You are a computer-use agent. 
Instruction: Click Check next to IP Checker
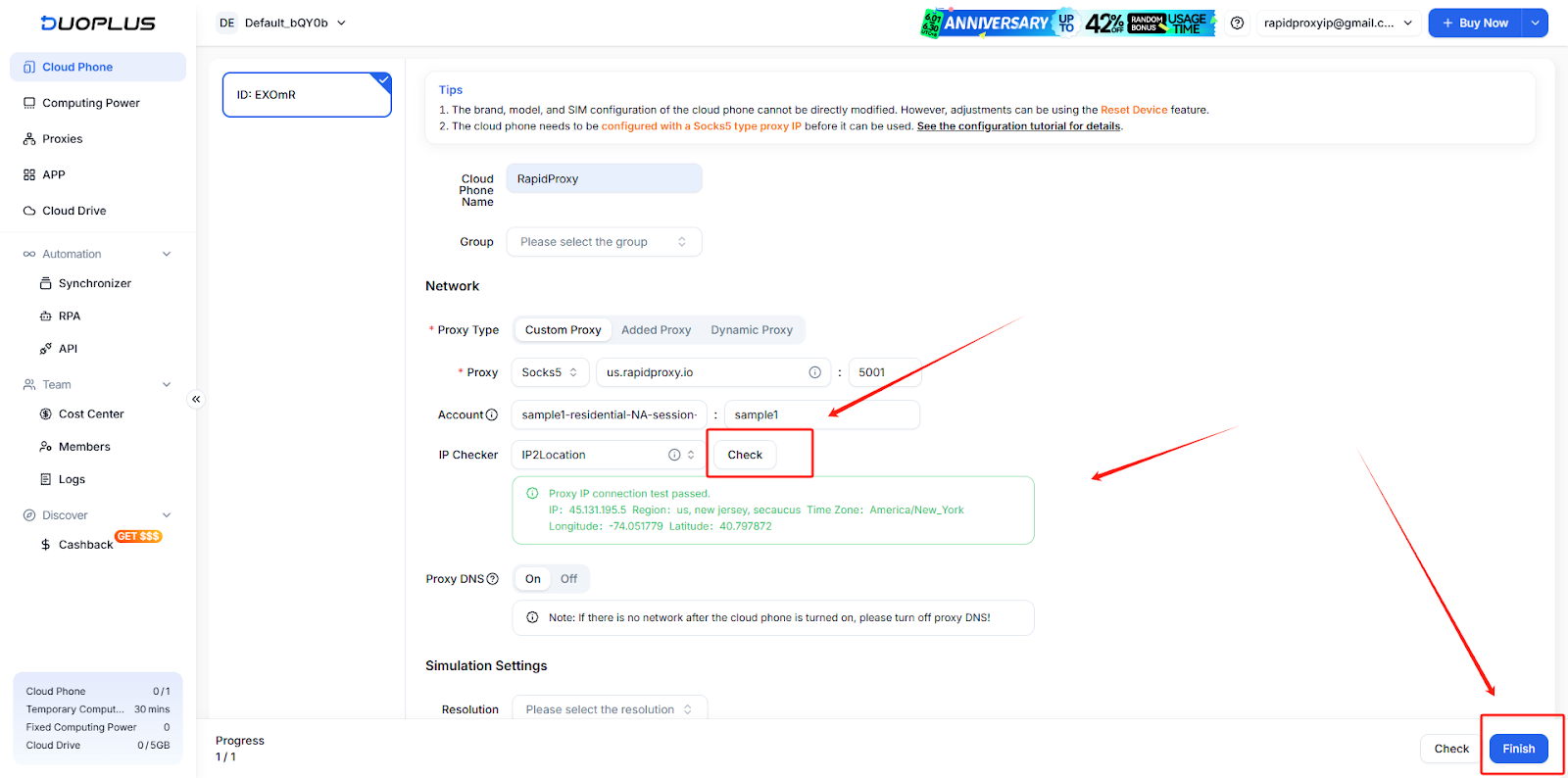[x=745, y=455]
